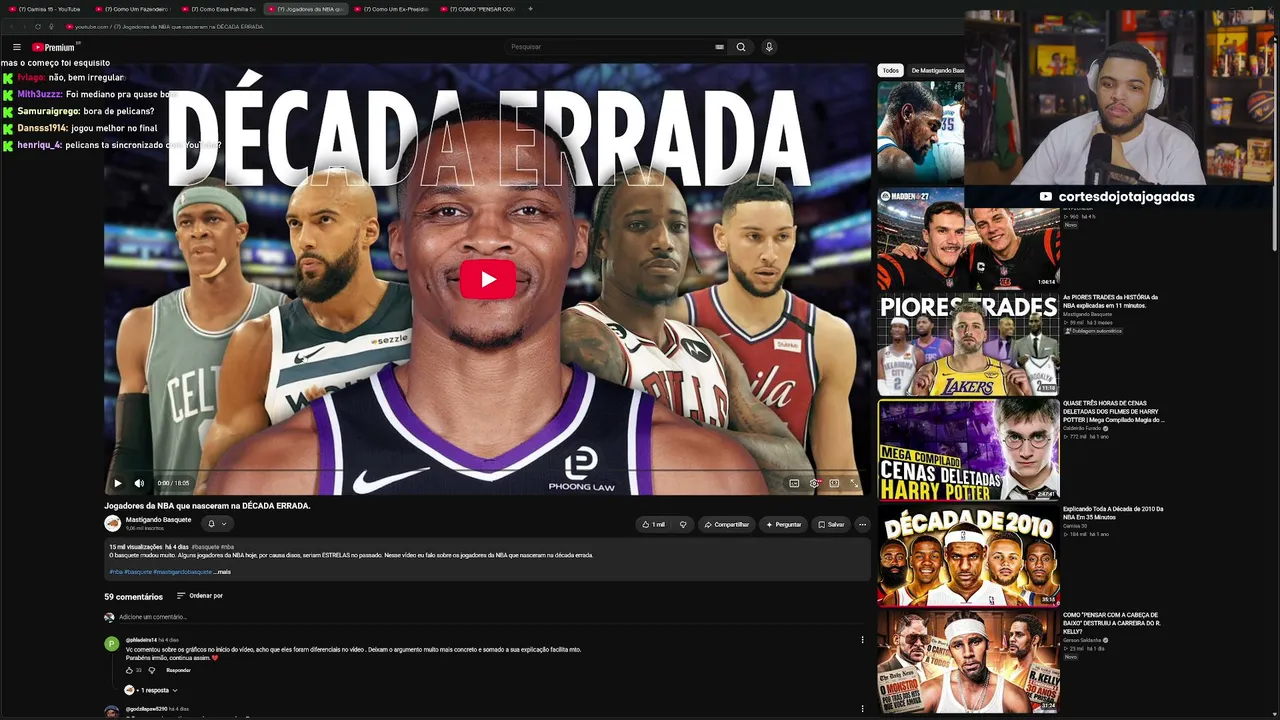Switch to 'Como Um Fazendeiro' browser tab
The height and width of the screenshot is (720, 1280).
tap(135, 9)
